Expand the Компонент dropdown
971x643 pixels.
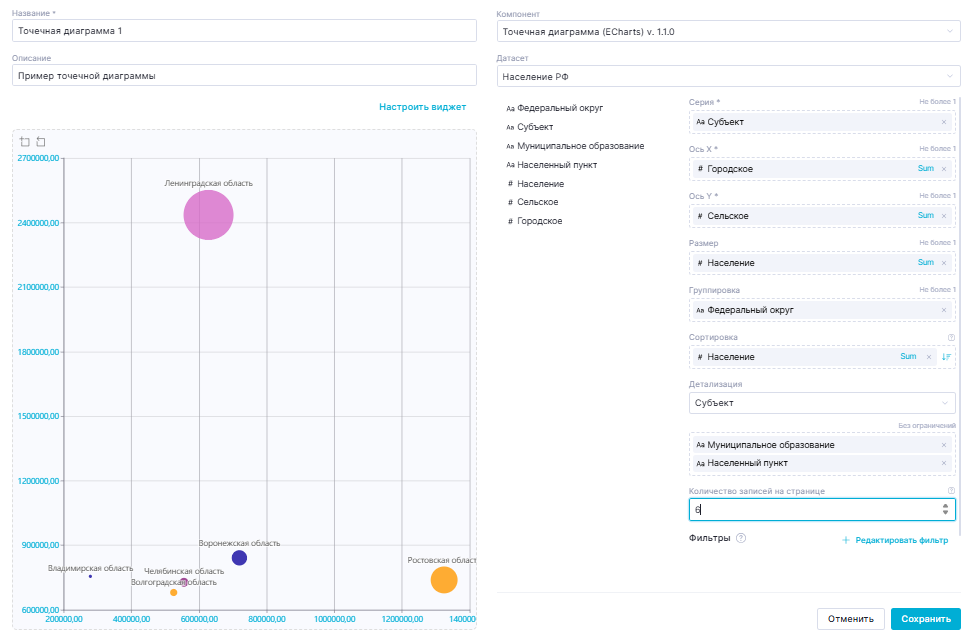pyautogui.click(x=948, y=32)
